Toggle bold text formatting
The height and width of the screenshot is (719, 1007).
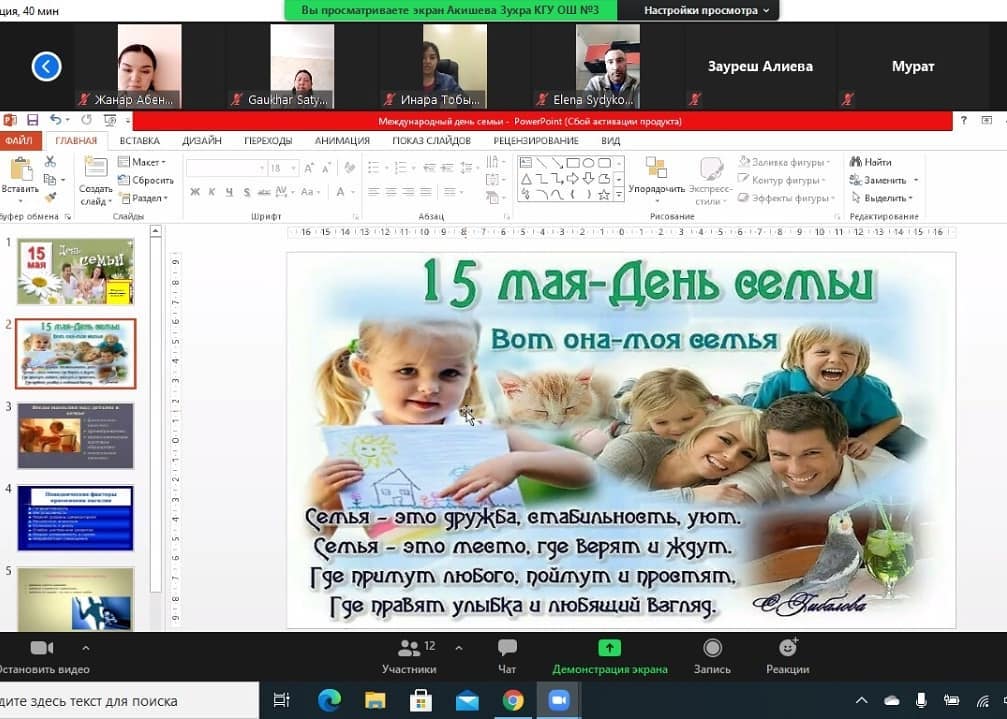[x=195, y=192]
